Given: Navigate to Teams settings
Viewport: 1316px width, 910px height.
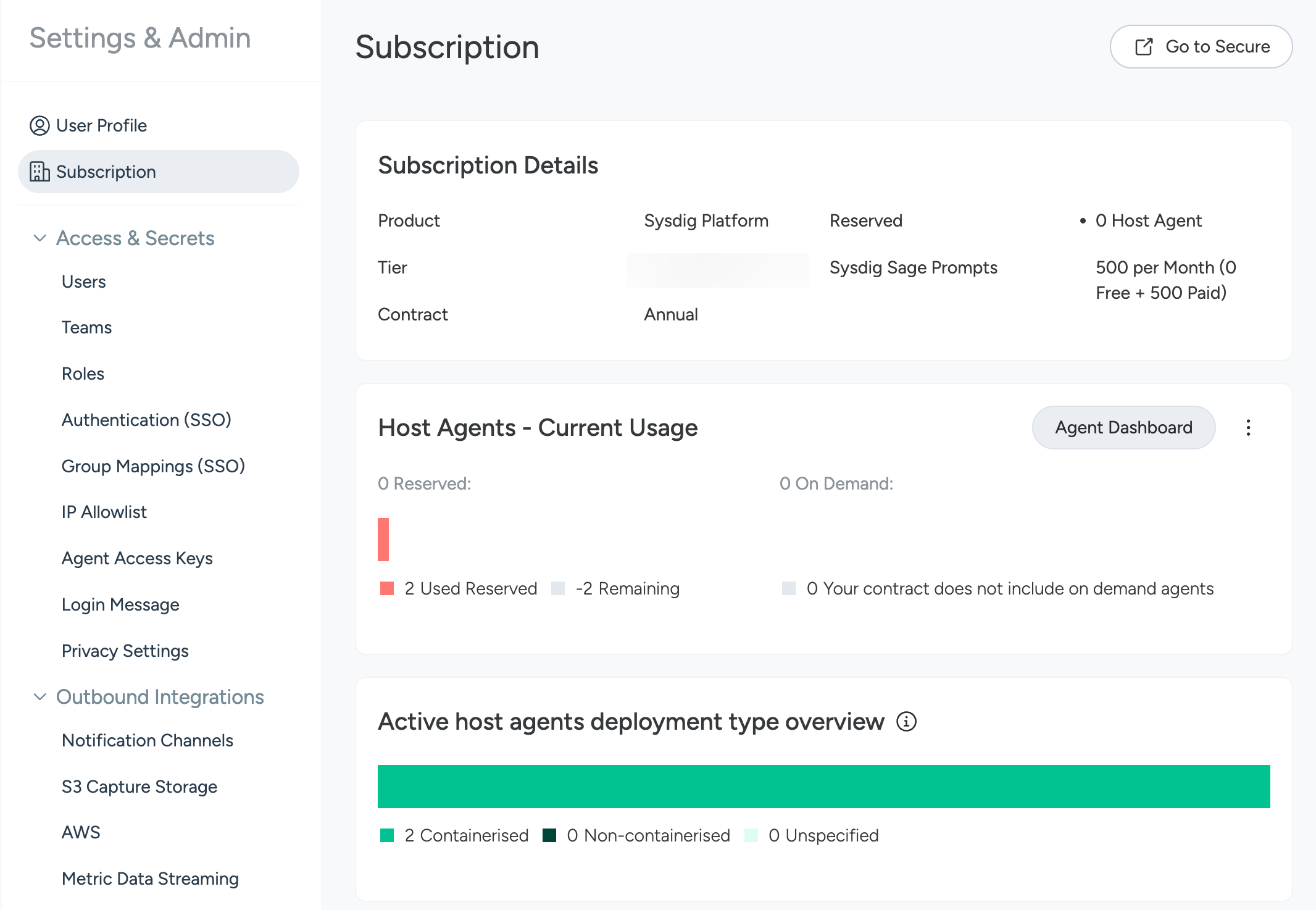Looking at the screenshot, I should (x=86, y=327).
